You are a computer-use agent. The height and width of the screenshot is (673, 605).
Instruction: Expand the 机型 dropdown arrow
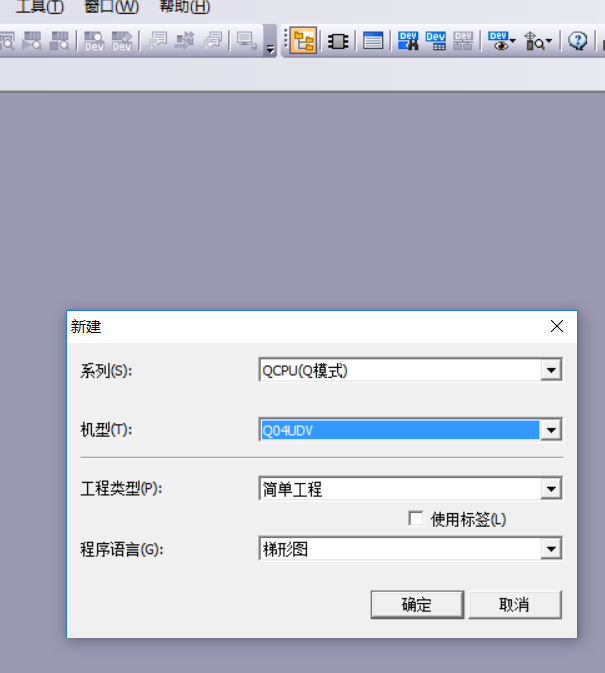[x=550, y=430]
